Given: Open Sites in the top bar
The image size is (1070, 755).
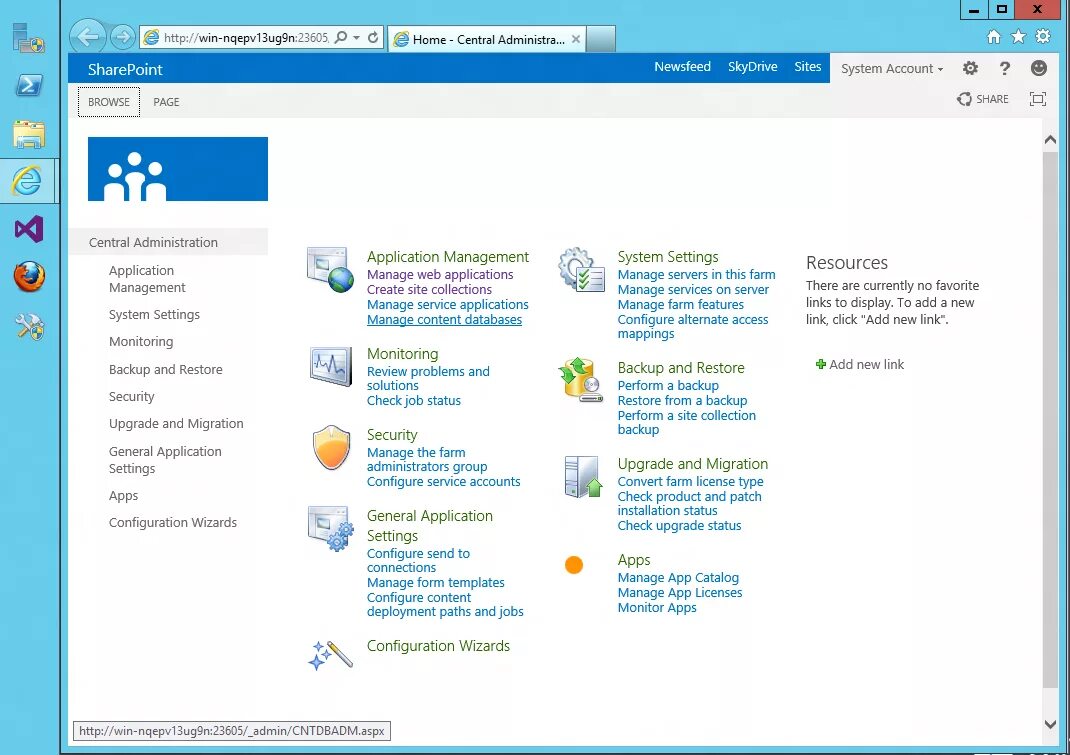Looking at the screenshot, I should click(x=807, y=67).
